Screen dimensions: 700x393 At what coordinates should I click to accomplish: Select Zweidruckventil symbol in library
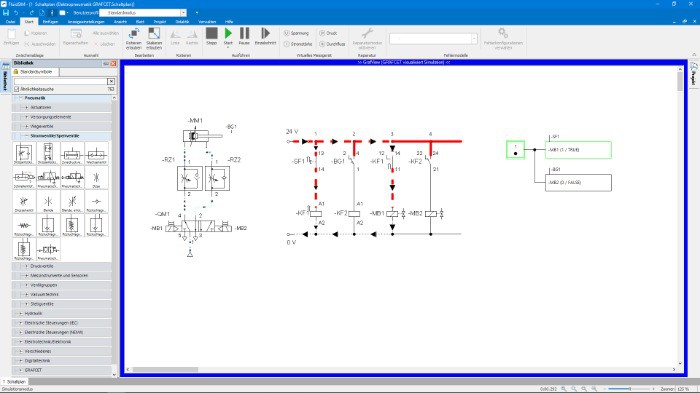point(72,154)
